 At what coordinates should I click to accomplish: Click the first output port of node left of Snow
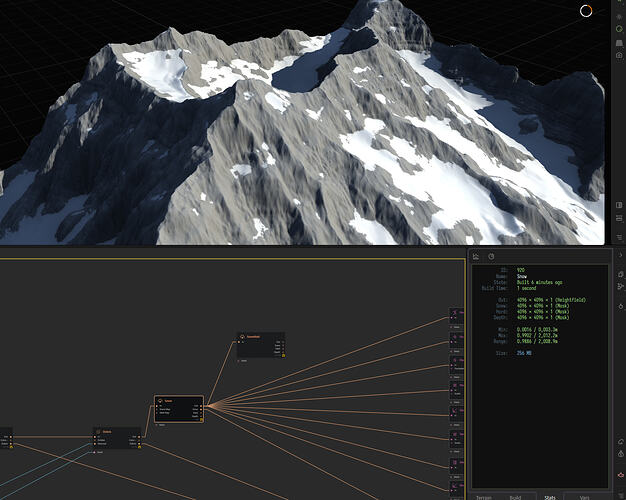tap(139, 437)
